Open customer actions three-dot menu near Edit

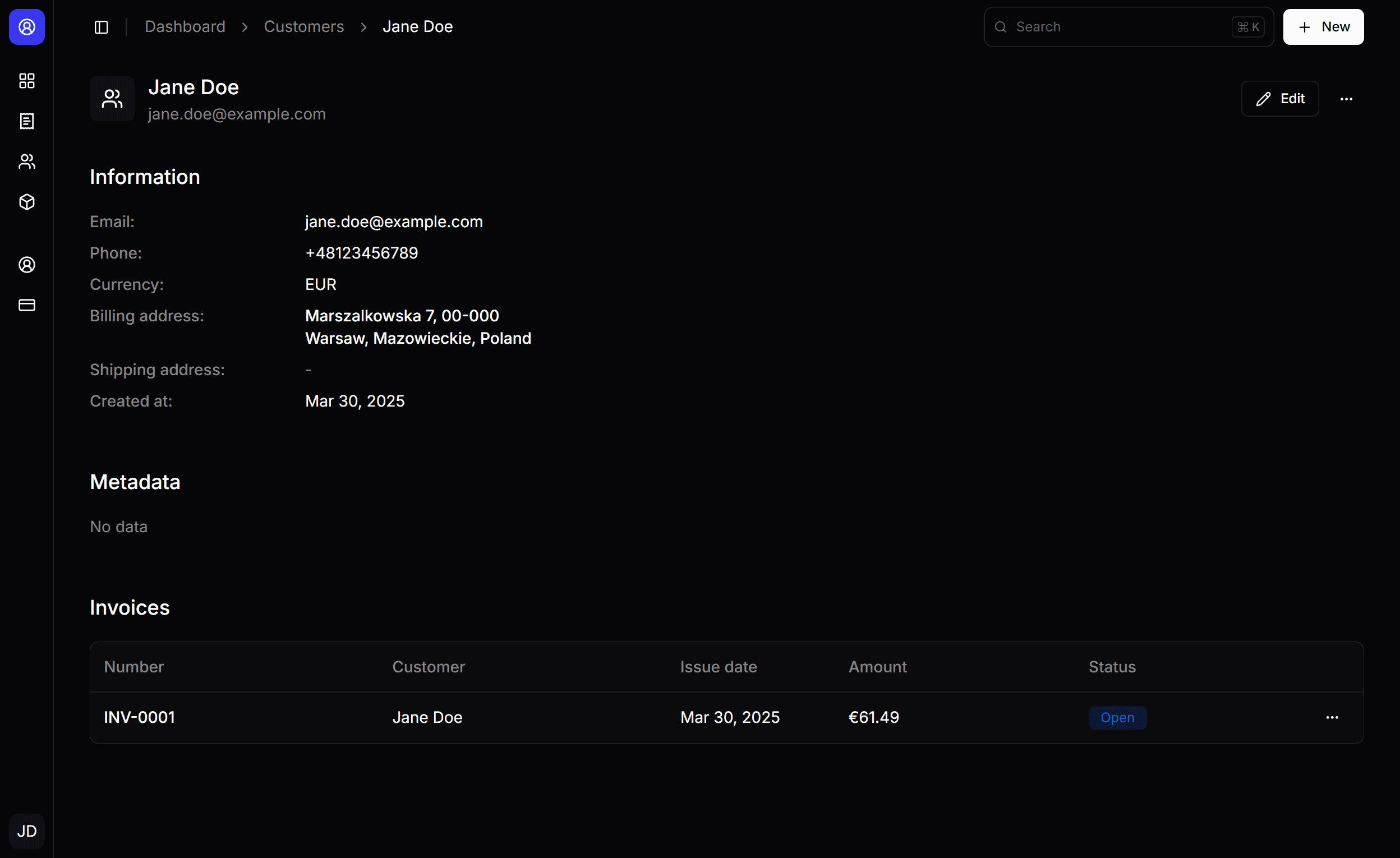point(1346,99)
